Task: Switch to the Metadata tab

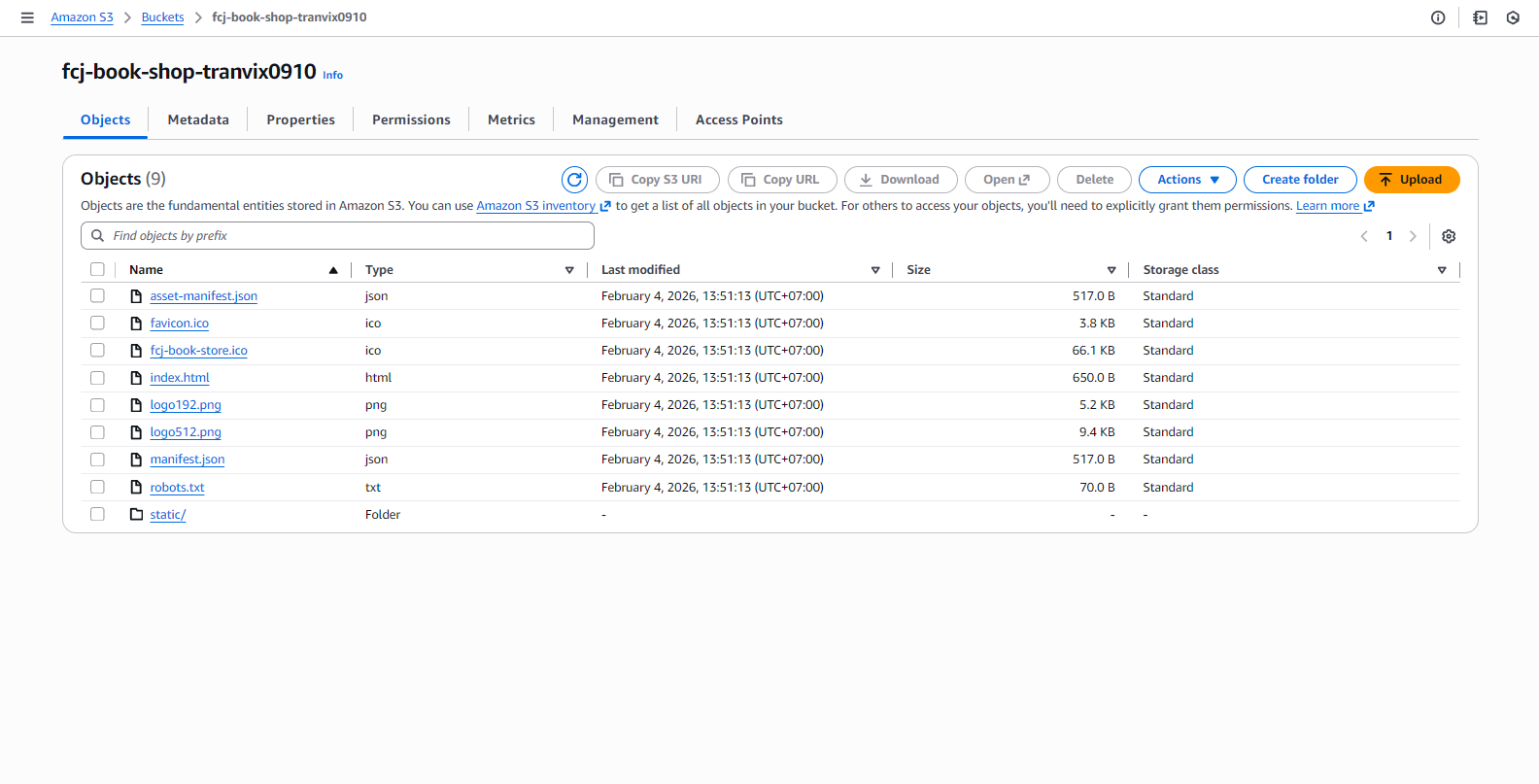Action: pyautogui.click(x=198, y=119)
